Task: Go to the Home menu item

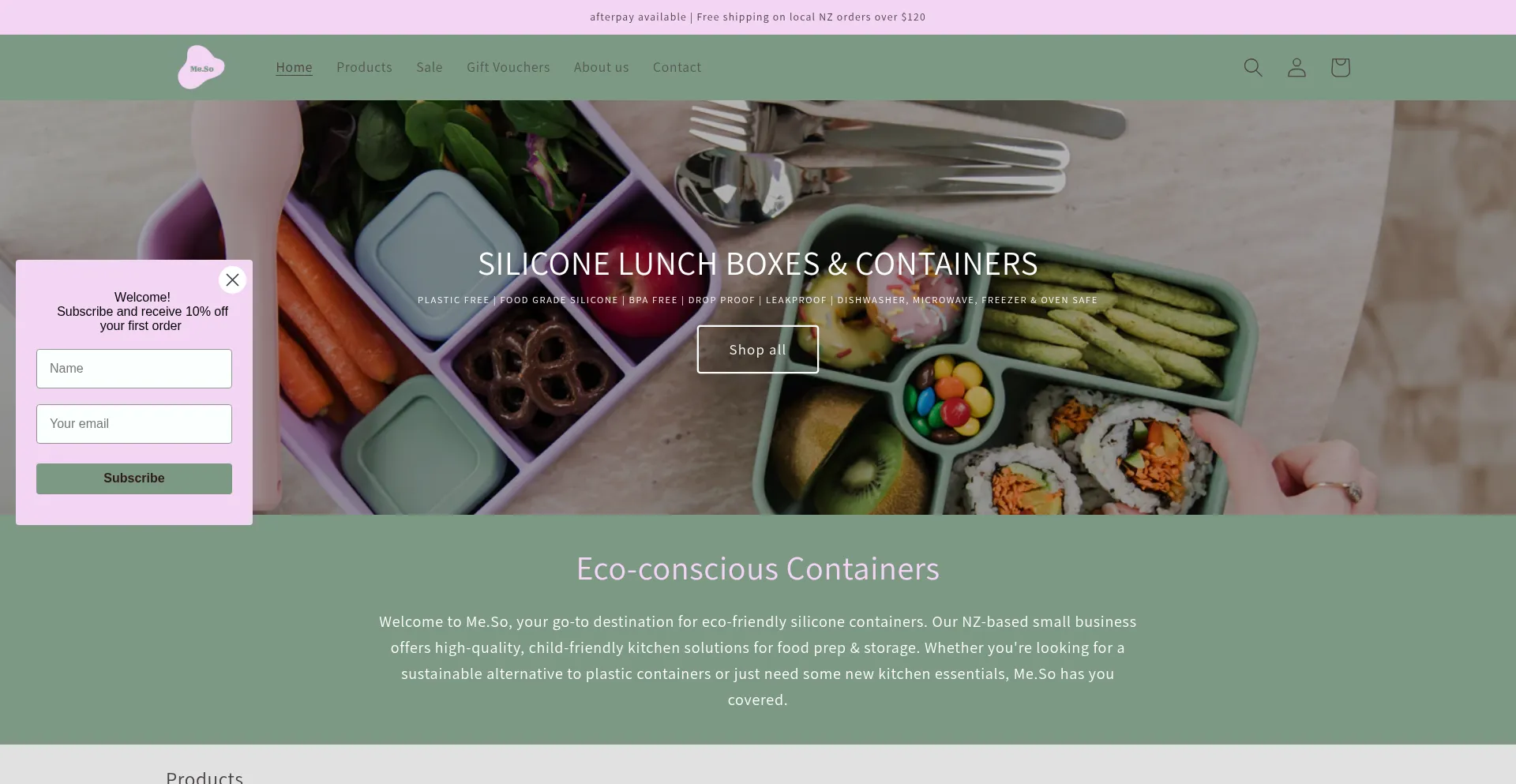Action: coord(294,67)
